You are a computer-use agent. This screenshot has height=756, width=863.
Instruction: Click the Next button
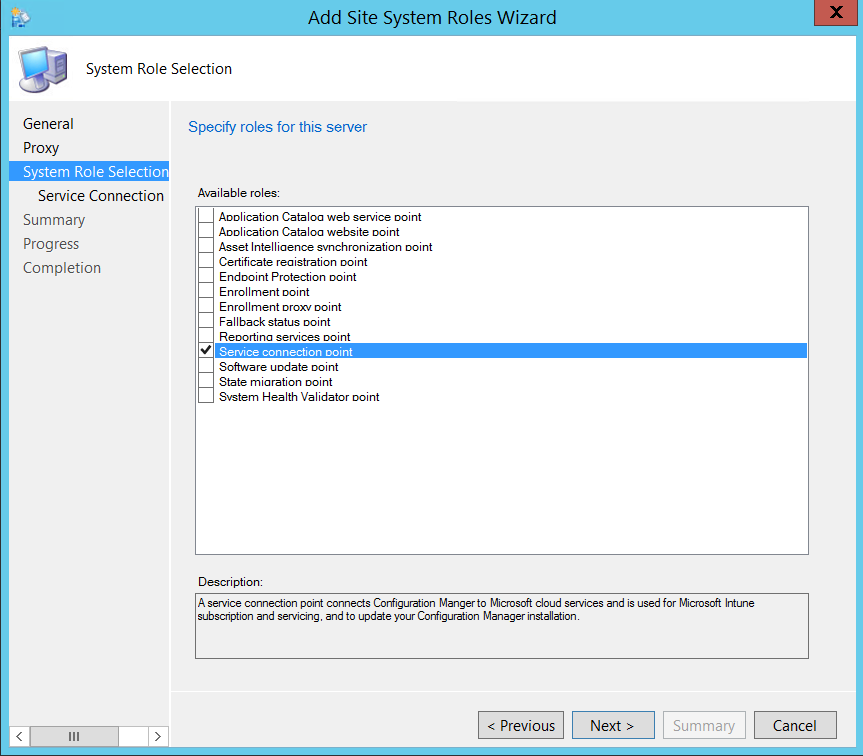(x=613, y=725)
